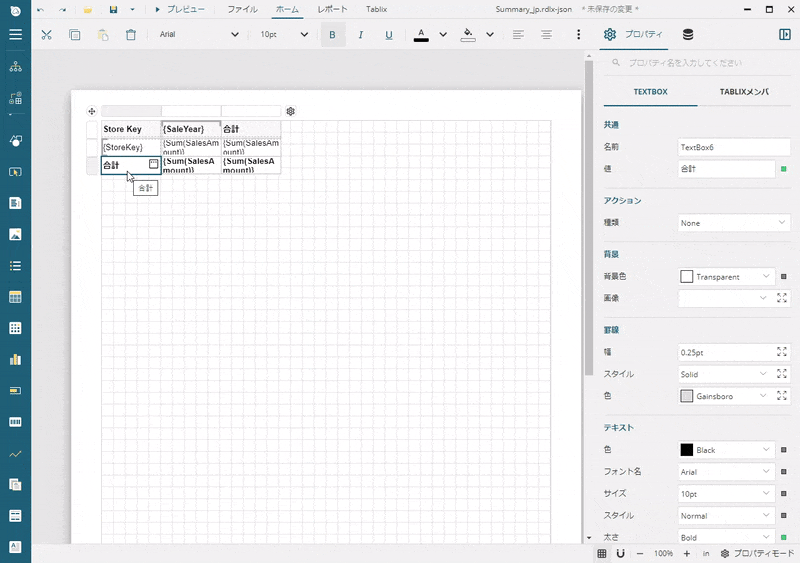The height and width of the screenshot is (563, 800).
Task: Open the data panel database icon
Action: pos(687,34)
